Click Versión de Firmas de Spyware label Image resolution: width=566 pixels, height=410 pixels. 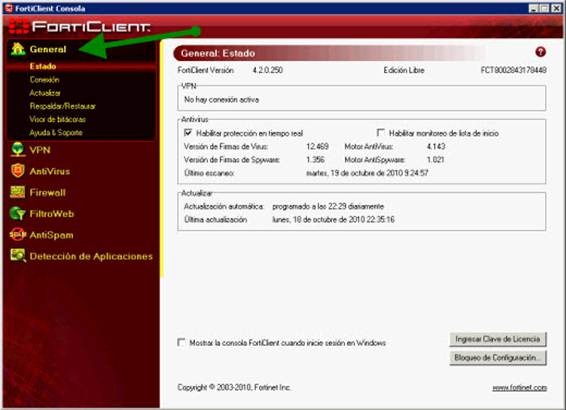(x=232, y=160)
